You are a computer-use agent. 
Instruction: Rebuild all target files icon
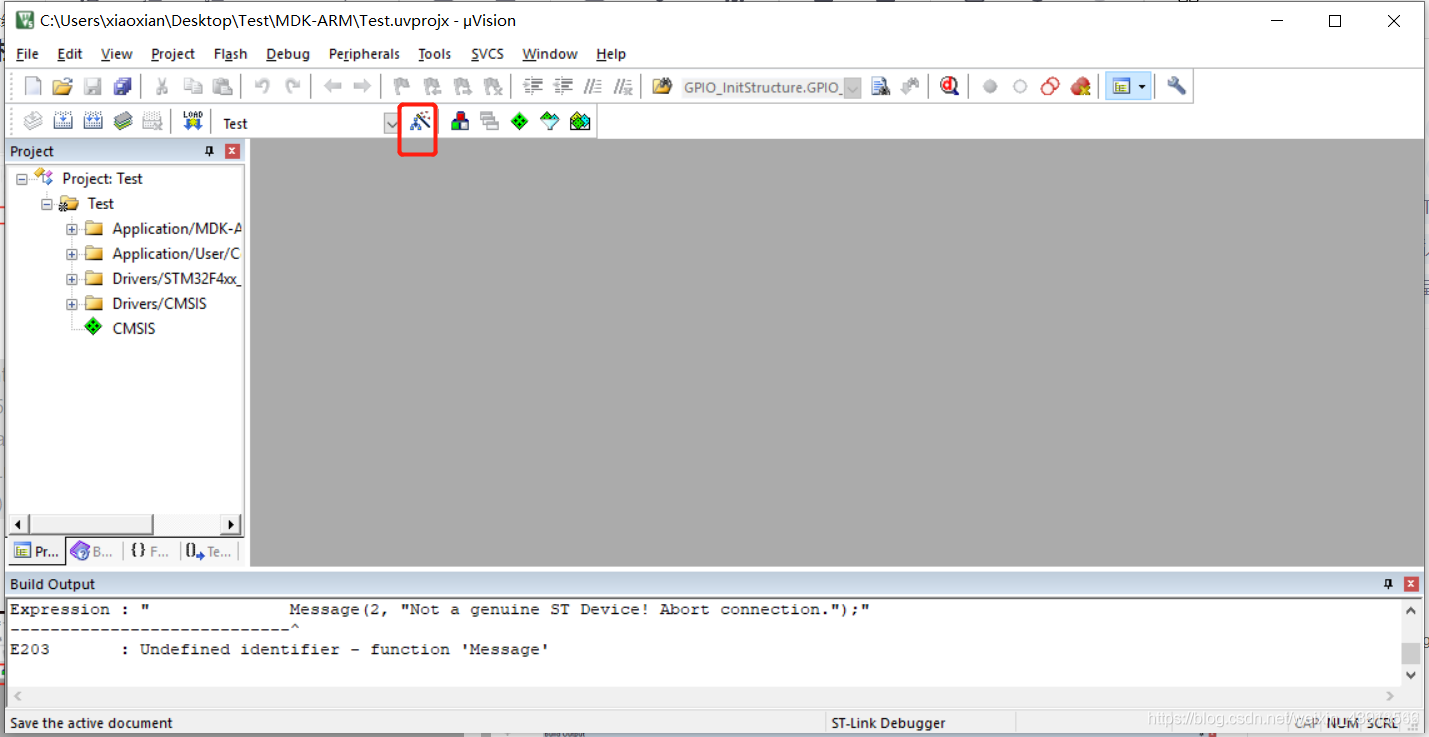click(x=93, y=122)
